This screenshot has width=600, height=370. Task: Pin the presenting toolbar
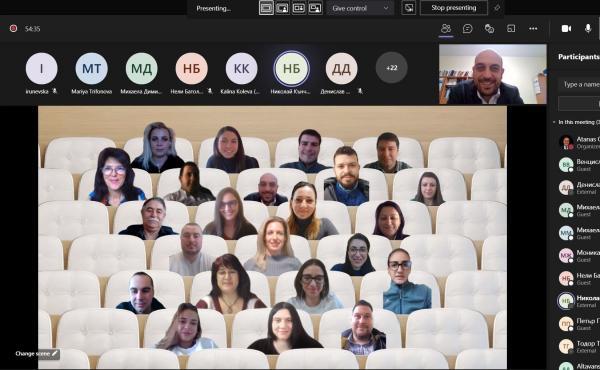497,8
